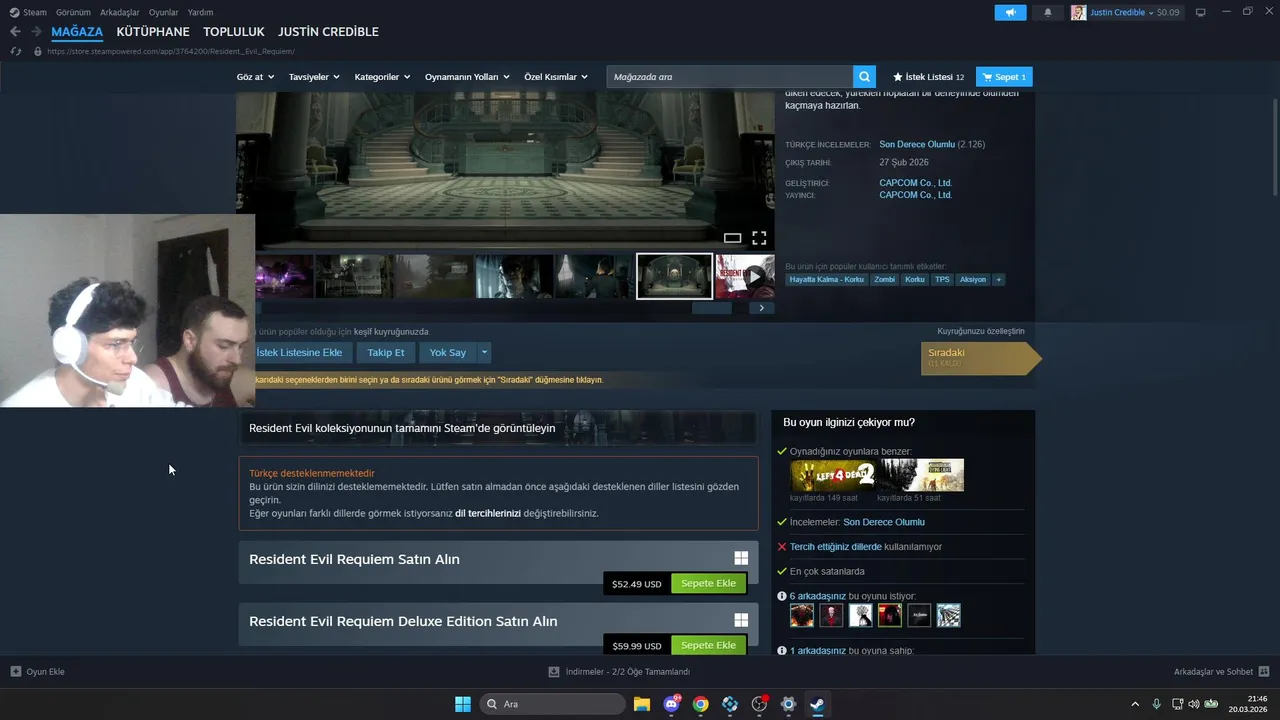Viewport: 1280px width, 720px height.
Task: Click the system tray volume icon
Action: point(1194,704)
